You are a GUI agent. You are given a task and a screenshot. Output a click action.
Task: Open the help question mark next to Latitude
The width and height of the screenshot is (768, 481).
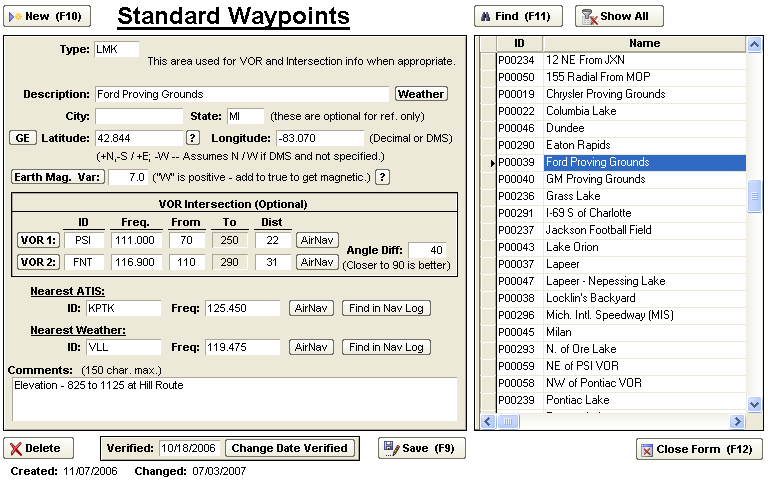193,138
